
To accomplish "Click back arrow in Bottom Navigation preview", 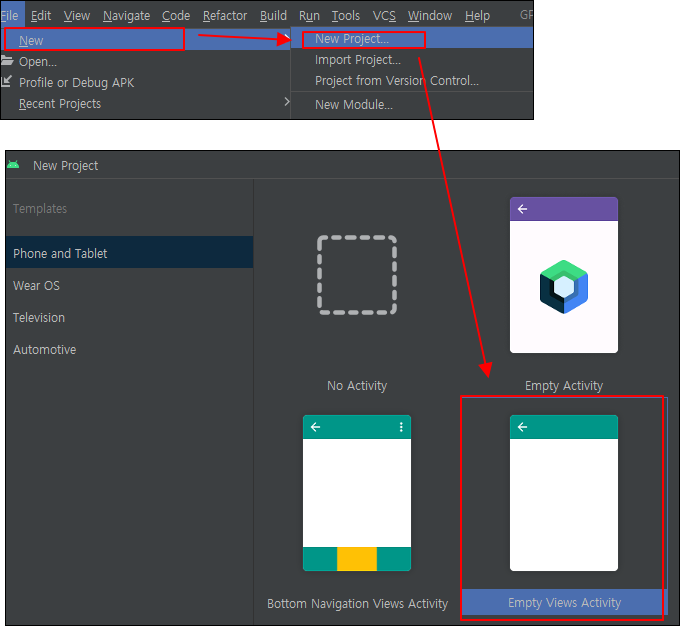I will tap(315, 427).
